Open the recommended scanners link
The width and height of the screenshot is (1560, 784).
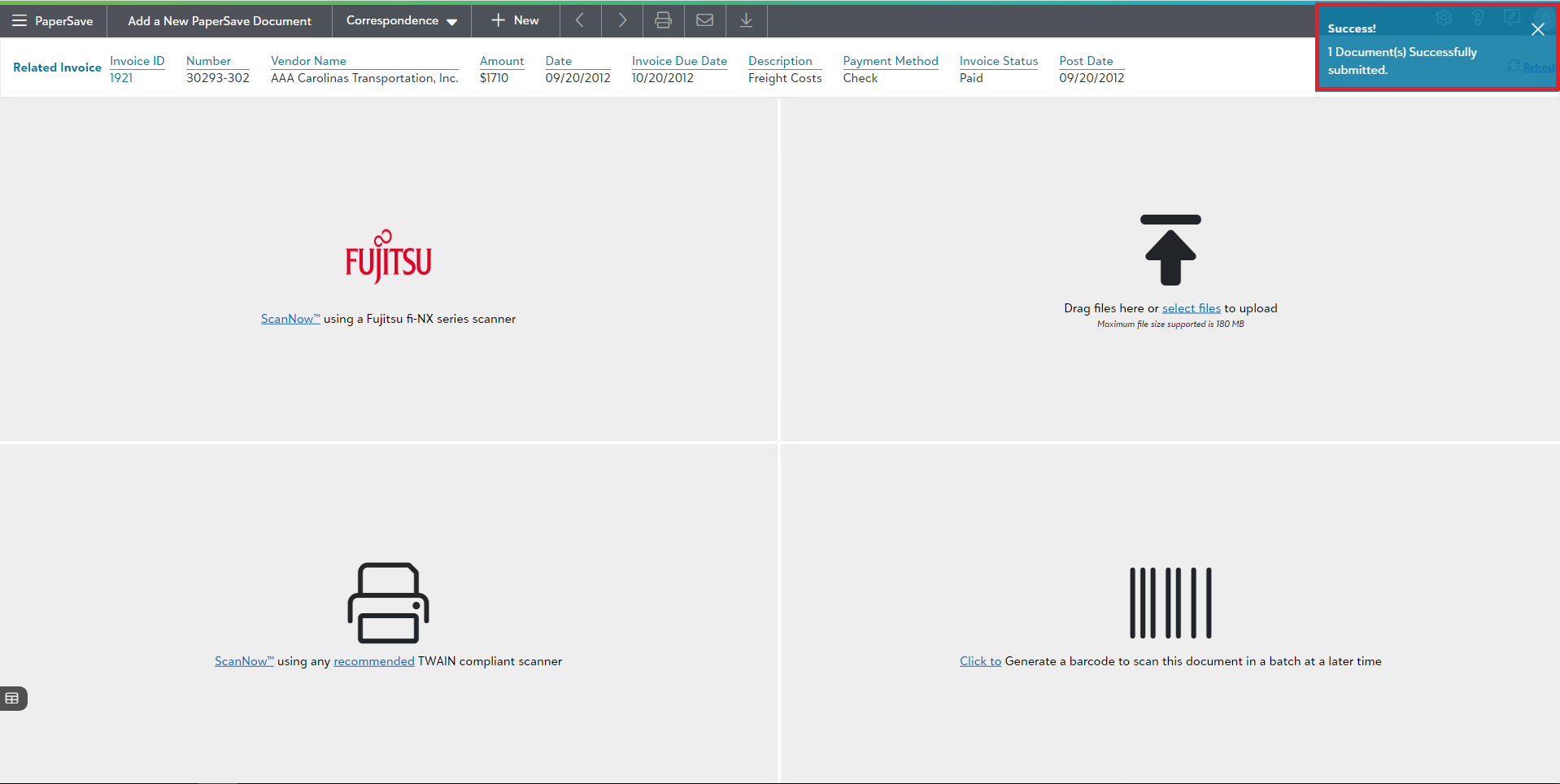pos(373,661)
